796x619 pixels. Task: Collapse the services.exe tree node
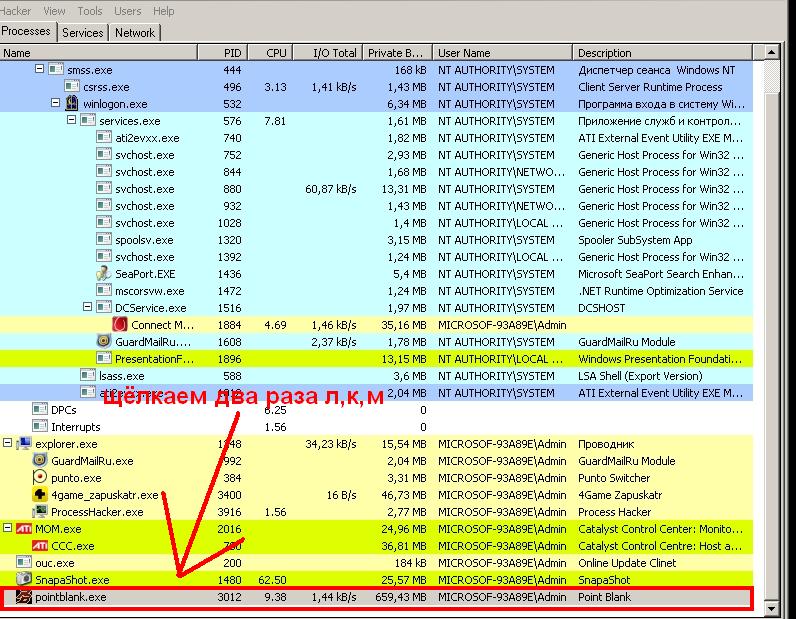tap(72, 120)
